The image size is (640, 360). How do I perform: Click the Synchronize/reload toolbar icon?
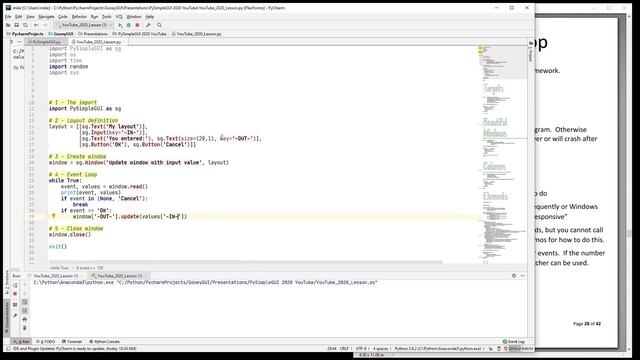coord(25,25)
